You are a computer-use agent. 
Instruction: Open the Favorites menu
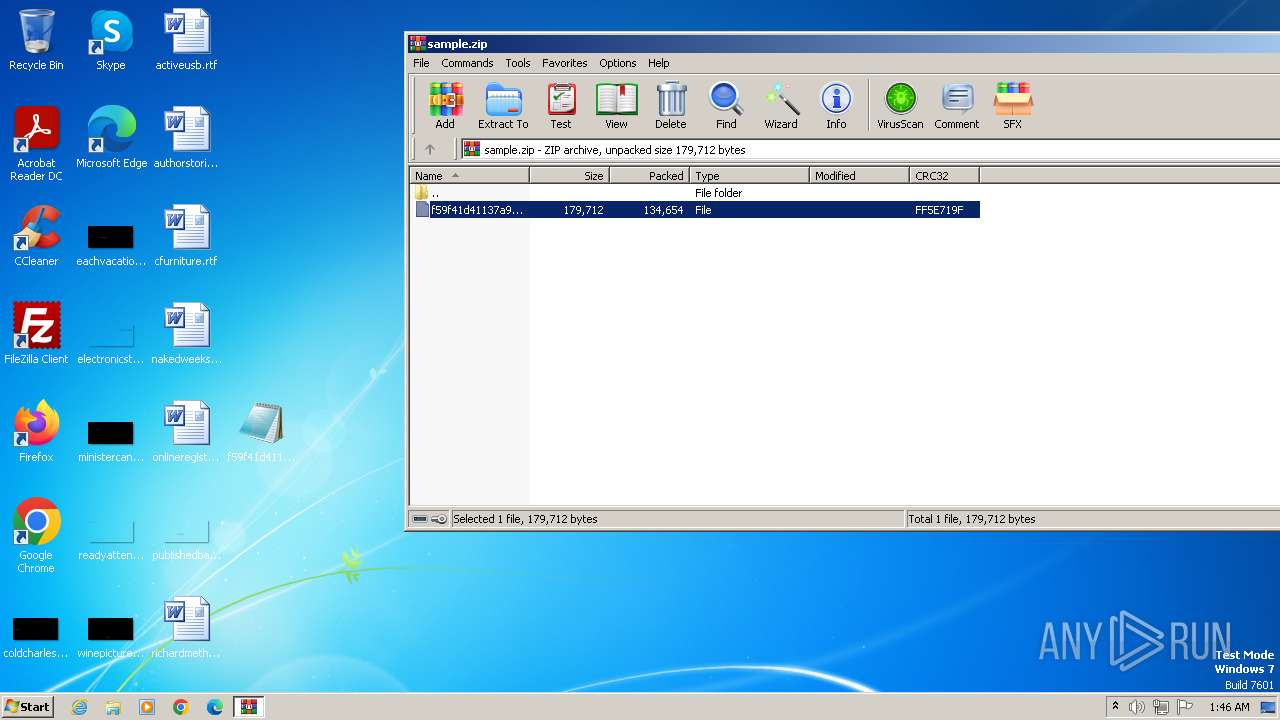click(565, 63)
